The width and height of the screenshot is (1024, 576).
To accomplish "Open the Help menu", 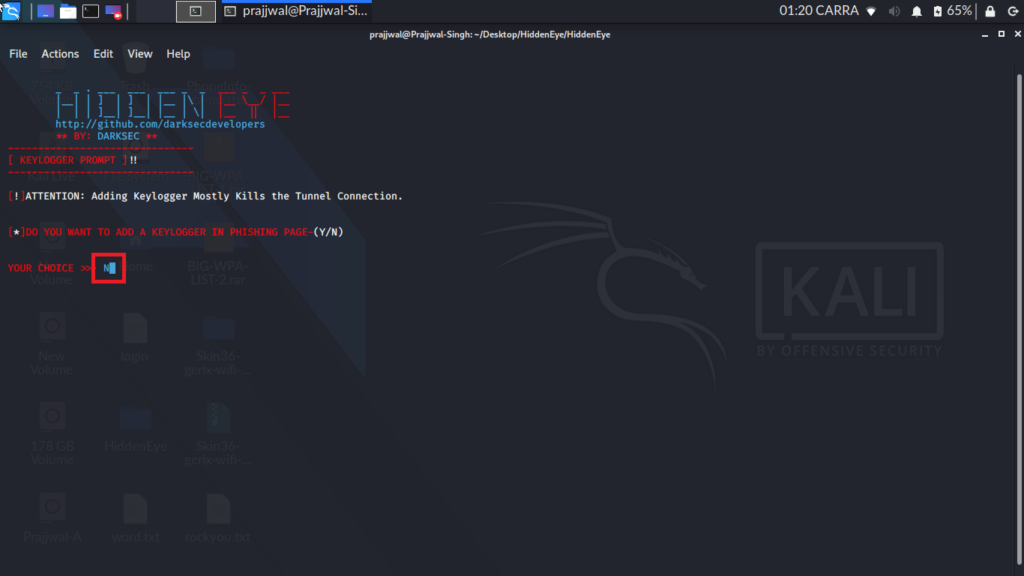I will pos(178,54).
